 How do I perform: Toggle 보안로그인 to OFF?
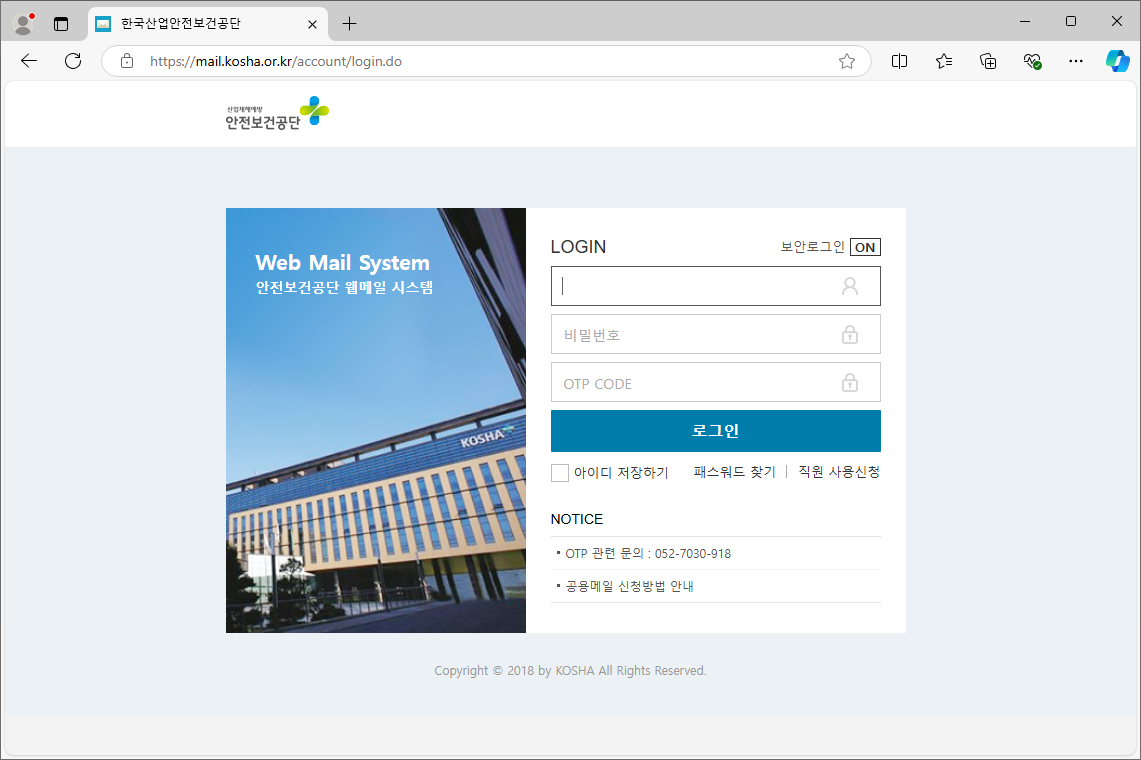pyautogui.click(x=864, y=247)
